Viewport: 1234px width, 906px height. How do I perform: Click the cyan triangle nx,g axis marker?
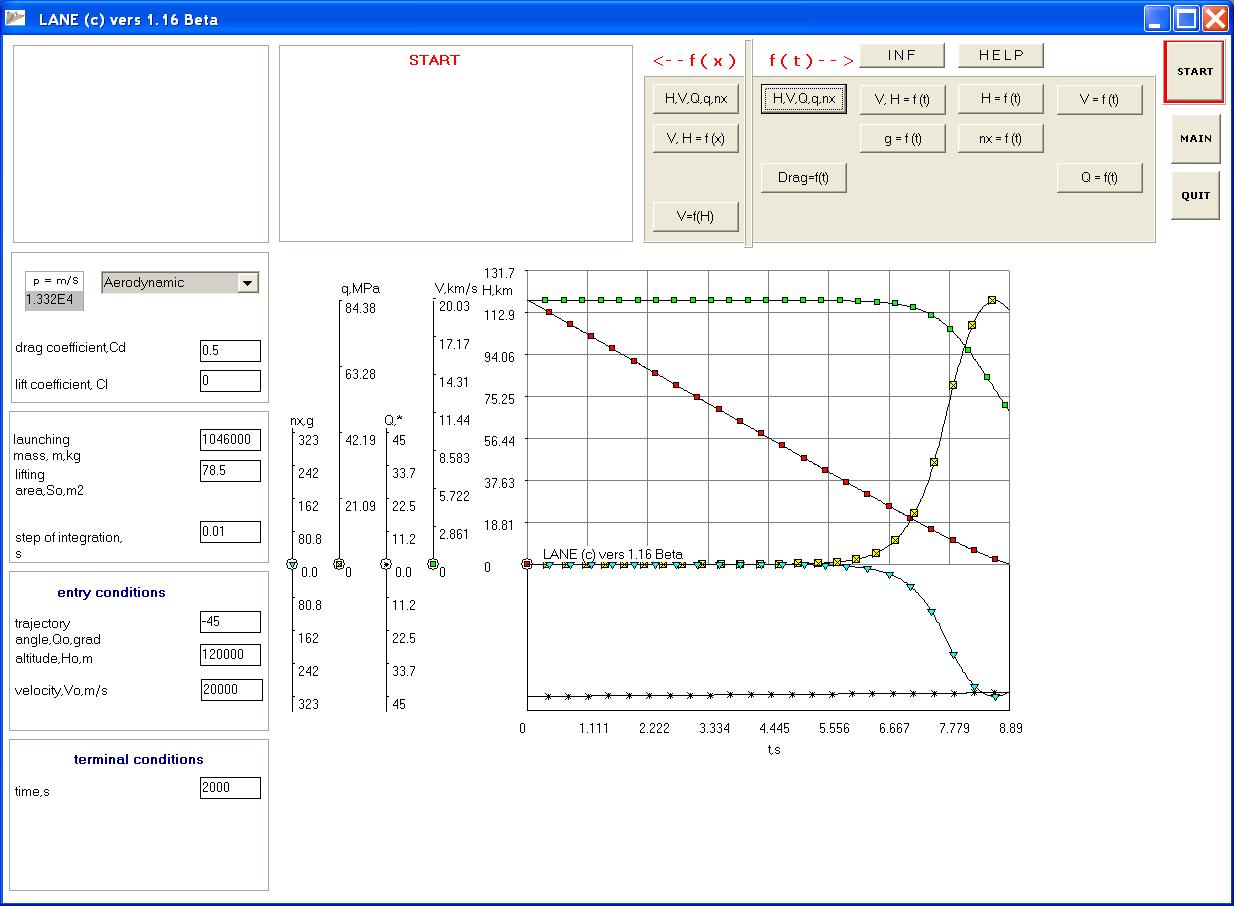292,565
